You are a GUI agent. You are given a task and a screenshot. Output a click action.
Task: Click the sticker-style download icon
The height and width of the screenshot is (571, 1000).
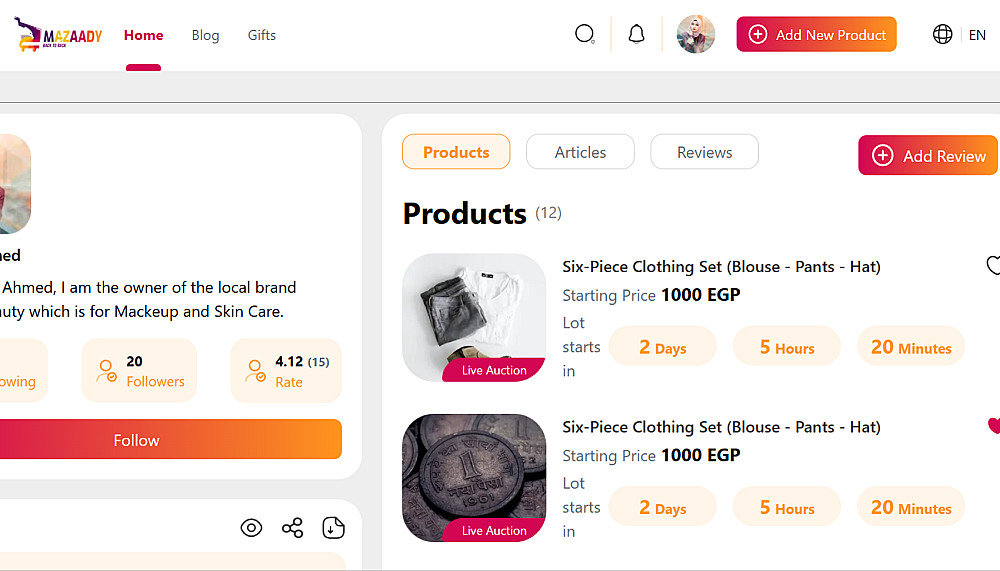click(334, 527)
